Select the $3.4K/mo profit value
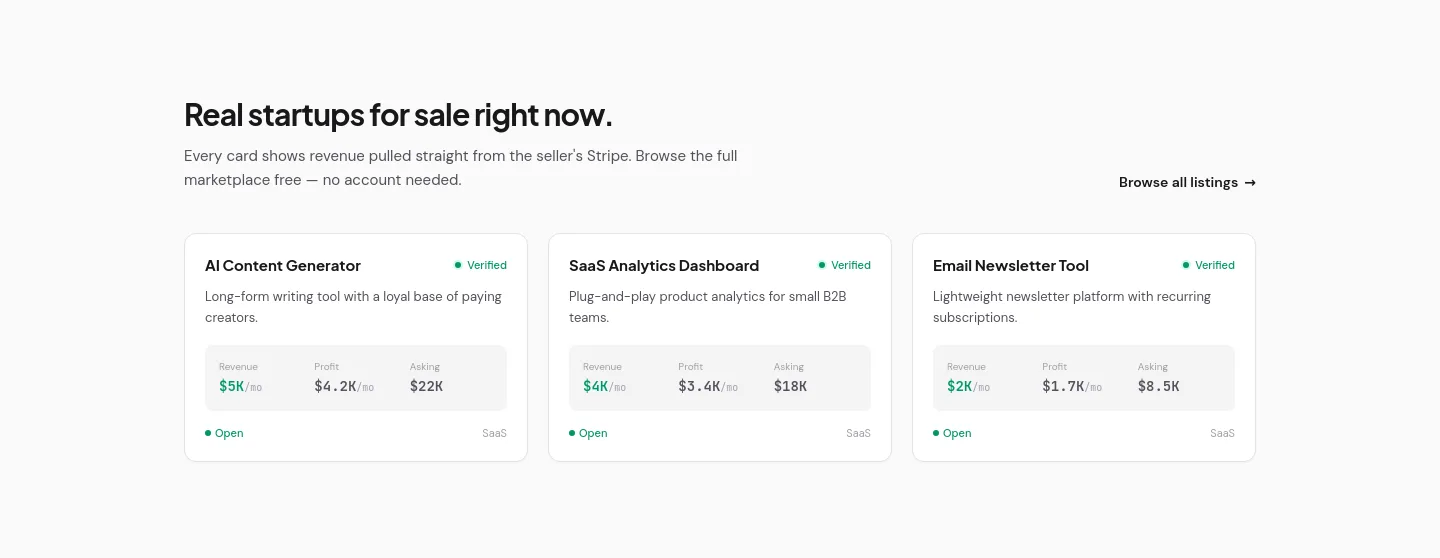 coord(708,386)
